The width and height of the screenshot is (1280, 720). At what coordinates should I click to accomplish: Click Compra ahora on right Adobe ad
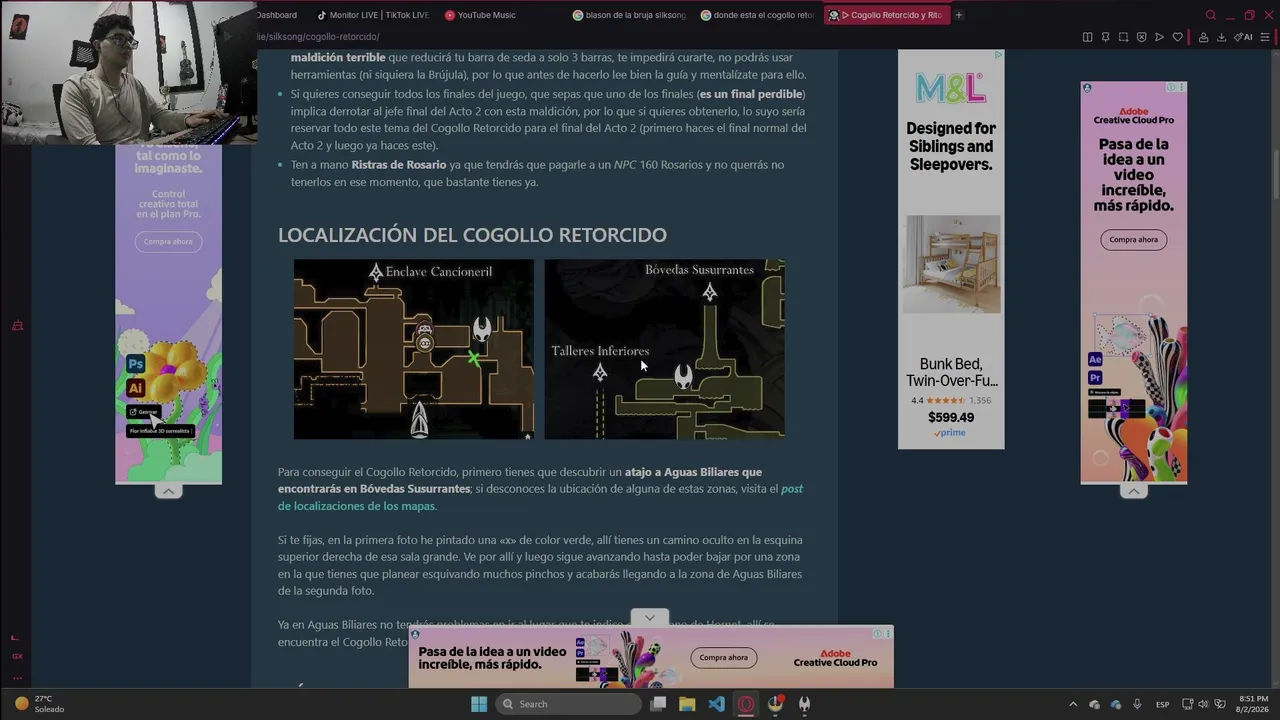pyautogui.click(x=1133, y=240)
